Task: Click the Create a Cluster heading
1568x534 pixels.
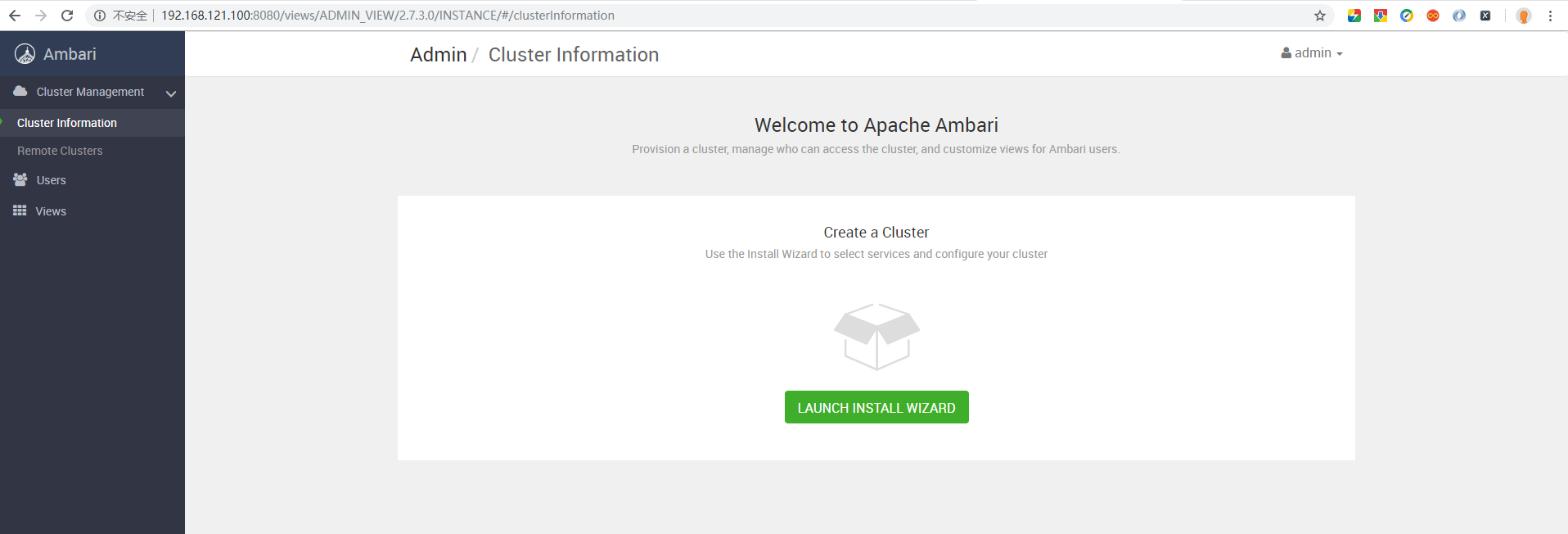Action: 876,233
